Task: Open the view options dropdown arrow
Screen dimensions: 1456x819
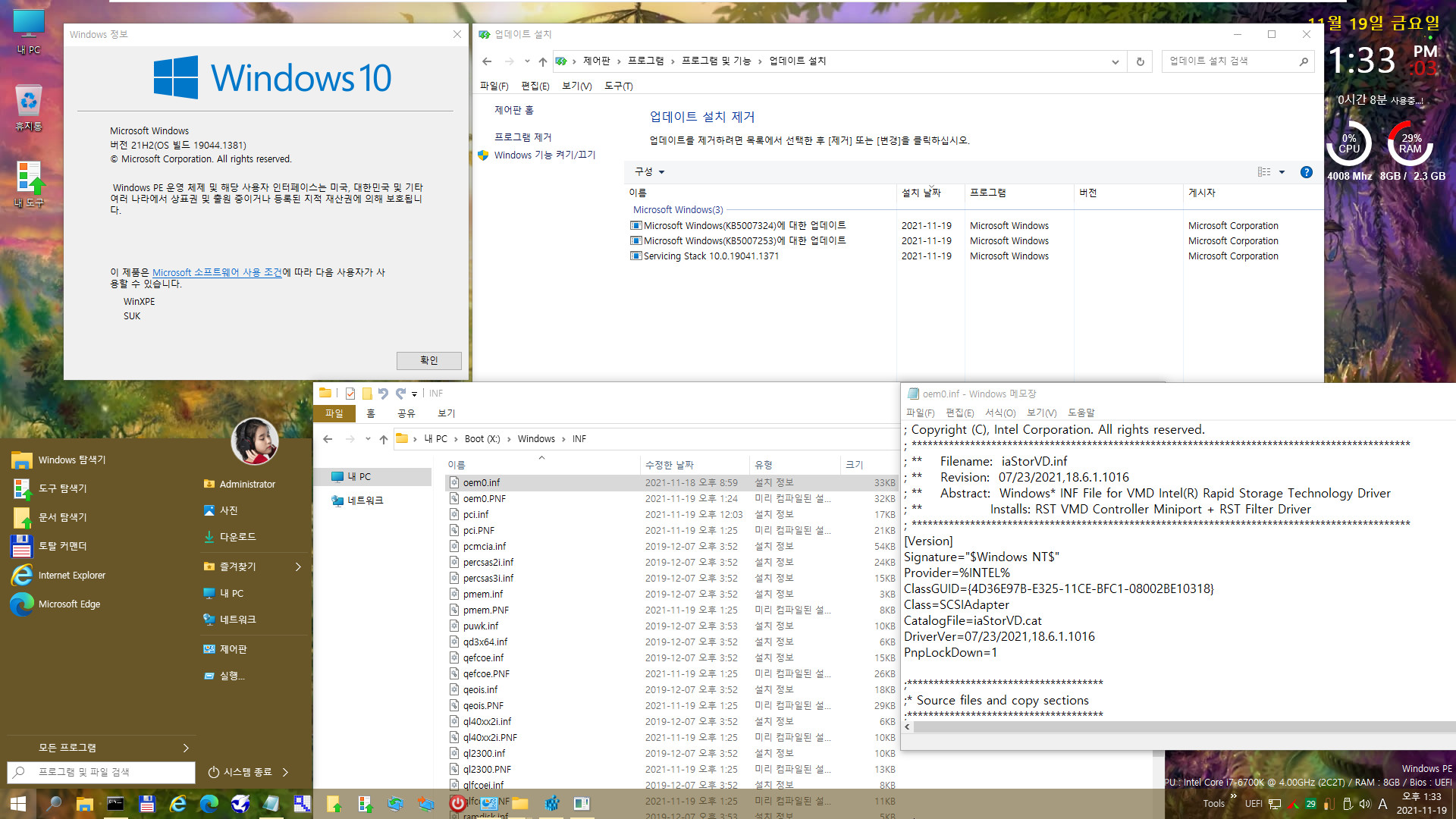Action: click(x=1282, y=172)
